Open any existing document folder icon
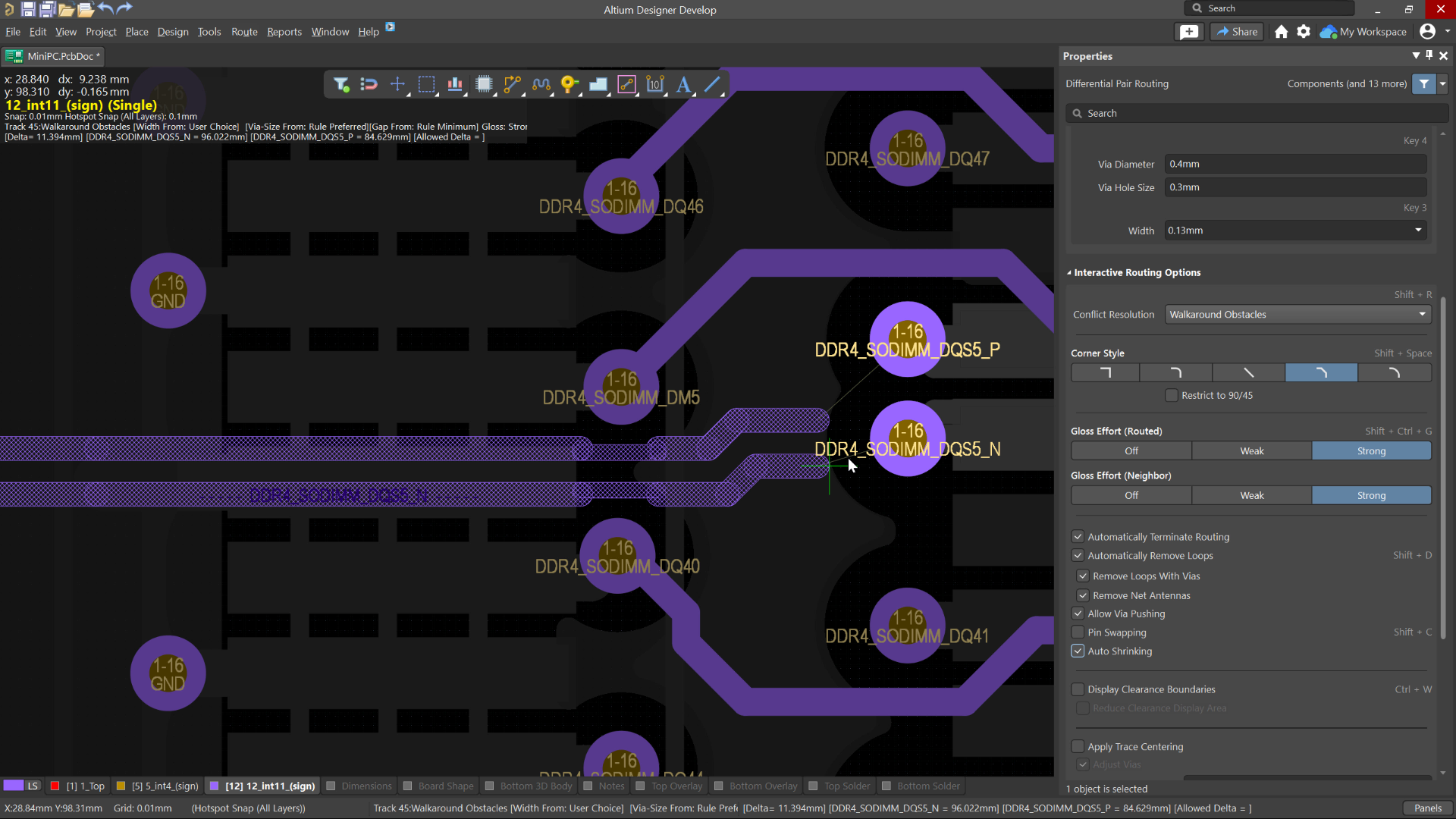 coord(66,9)
